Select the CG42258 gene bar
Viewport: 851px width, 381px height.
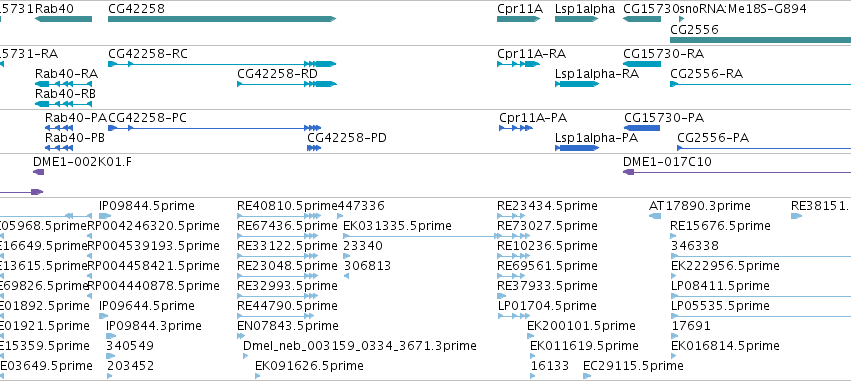click(222, 19)
